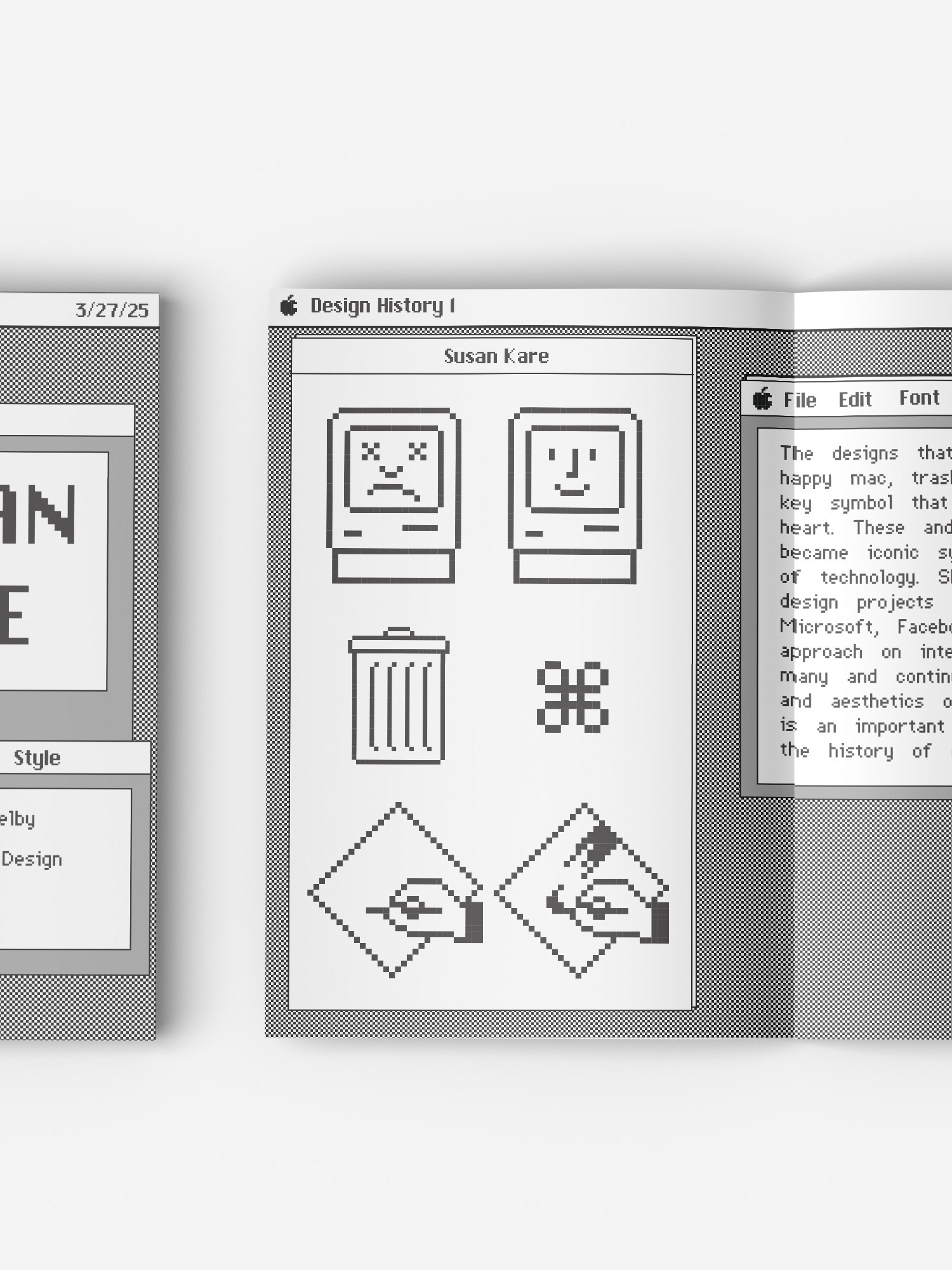Click the 3/27/25 date text
The image size is (952, 1270).
(112, 310)
